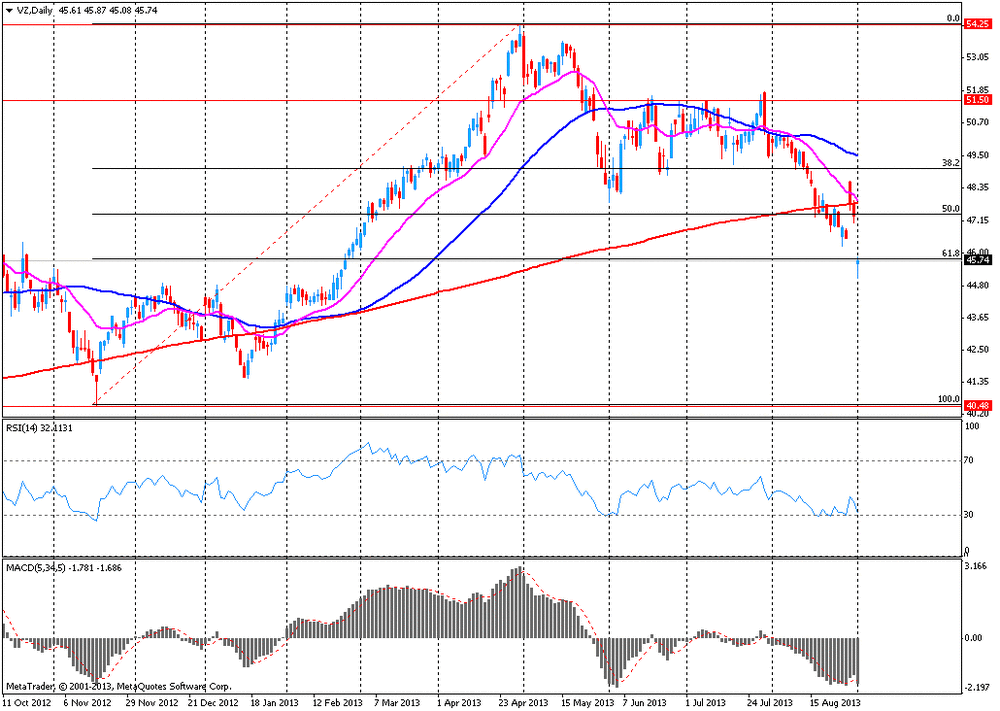1000x711 pixels.
Task: Click the 1 Apr 2013 date label
Action: tap(460, 703)
